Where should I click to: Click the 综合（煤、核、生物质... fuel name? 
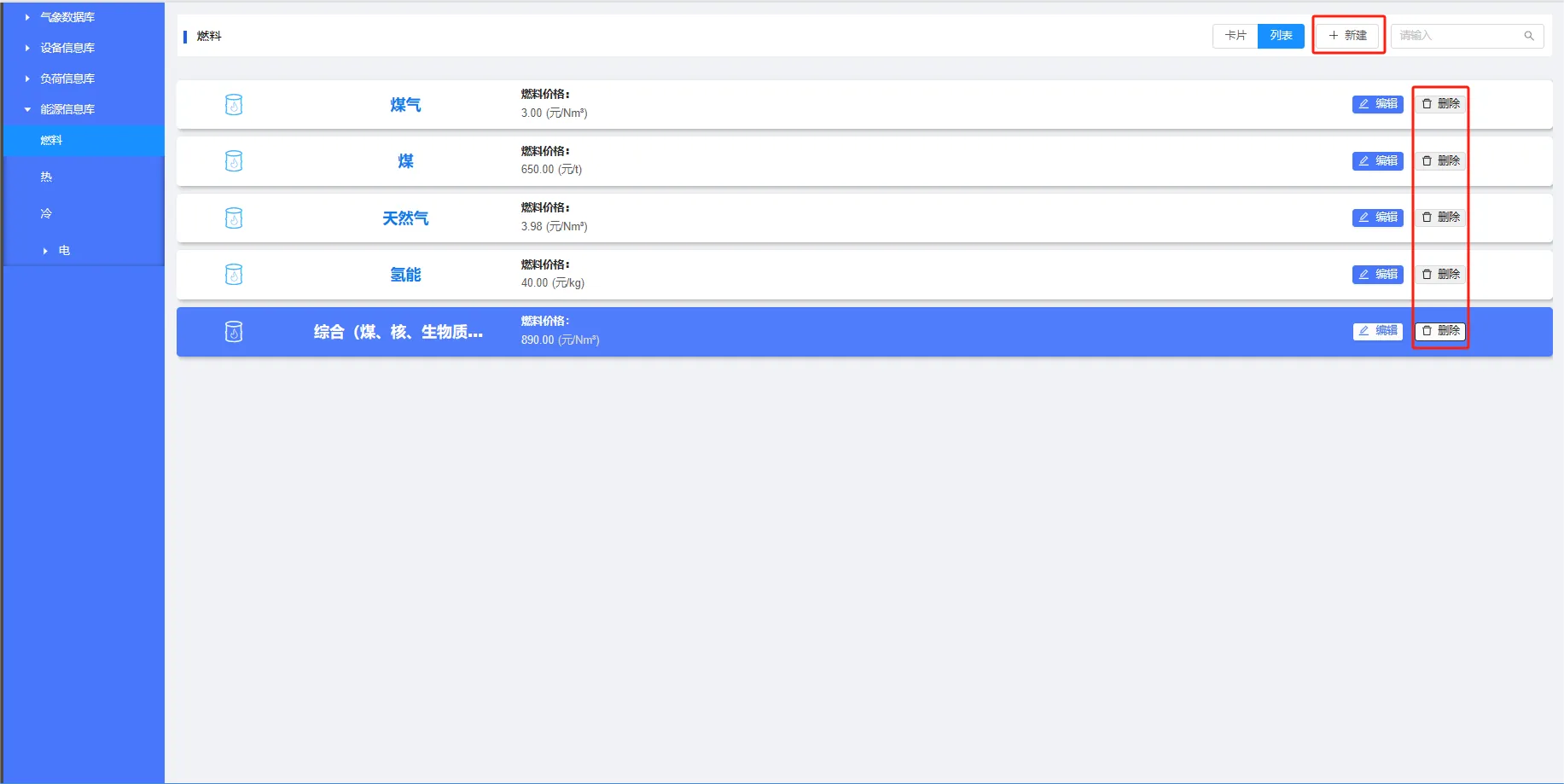pyautogui.click(x=398, y=332)
